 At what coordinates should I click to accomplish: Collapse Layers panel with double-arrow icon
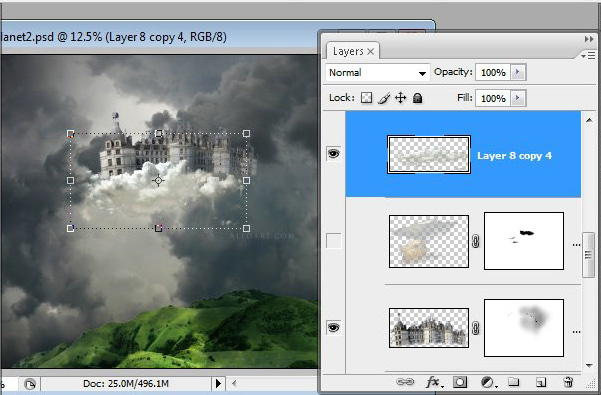tap(589, 39)
